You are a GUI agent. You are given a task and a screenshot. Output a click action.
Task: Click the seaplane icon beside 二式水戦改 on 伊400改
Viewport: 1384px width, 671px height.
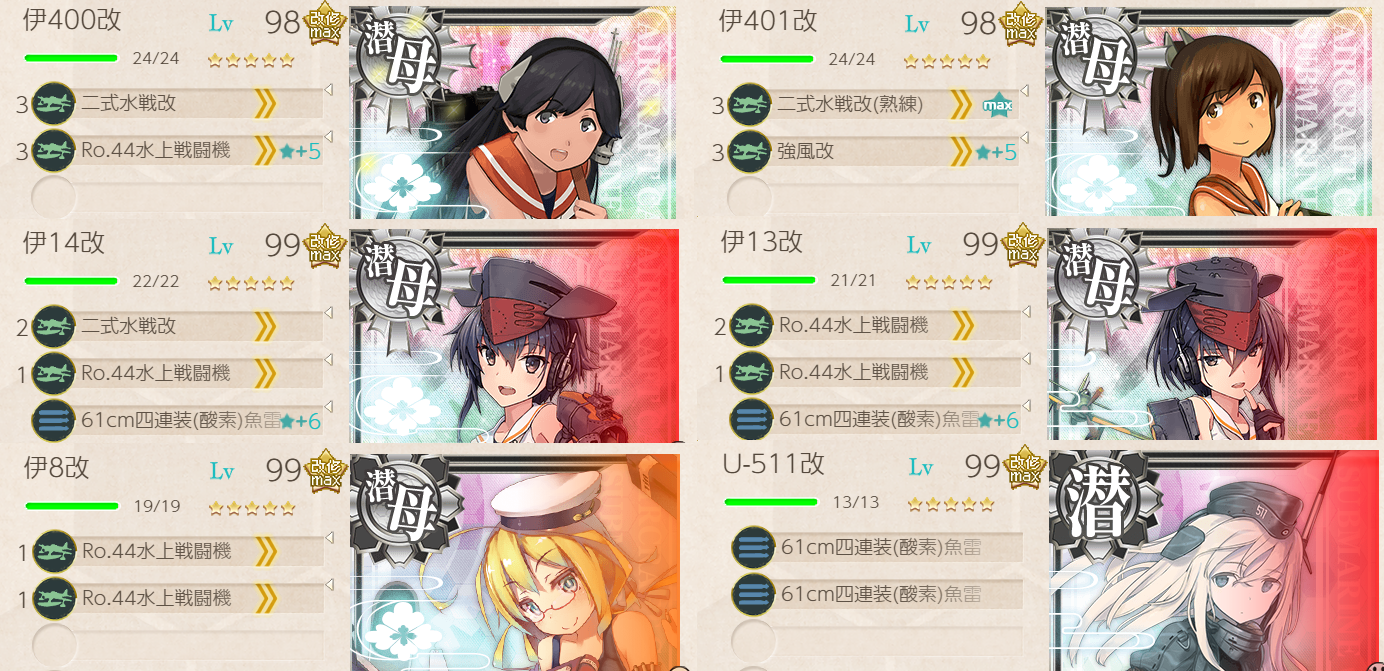pos(54,103)
